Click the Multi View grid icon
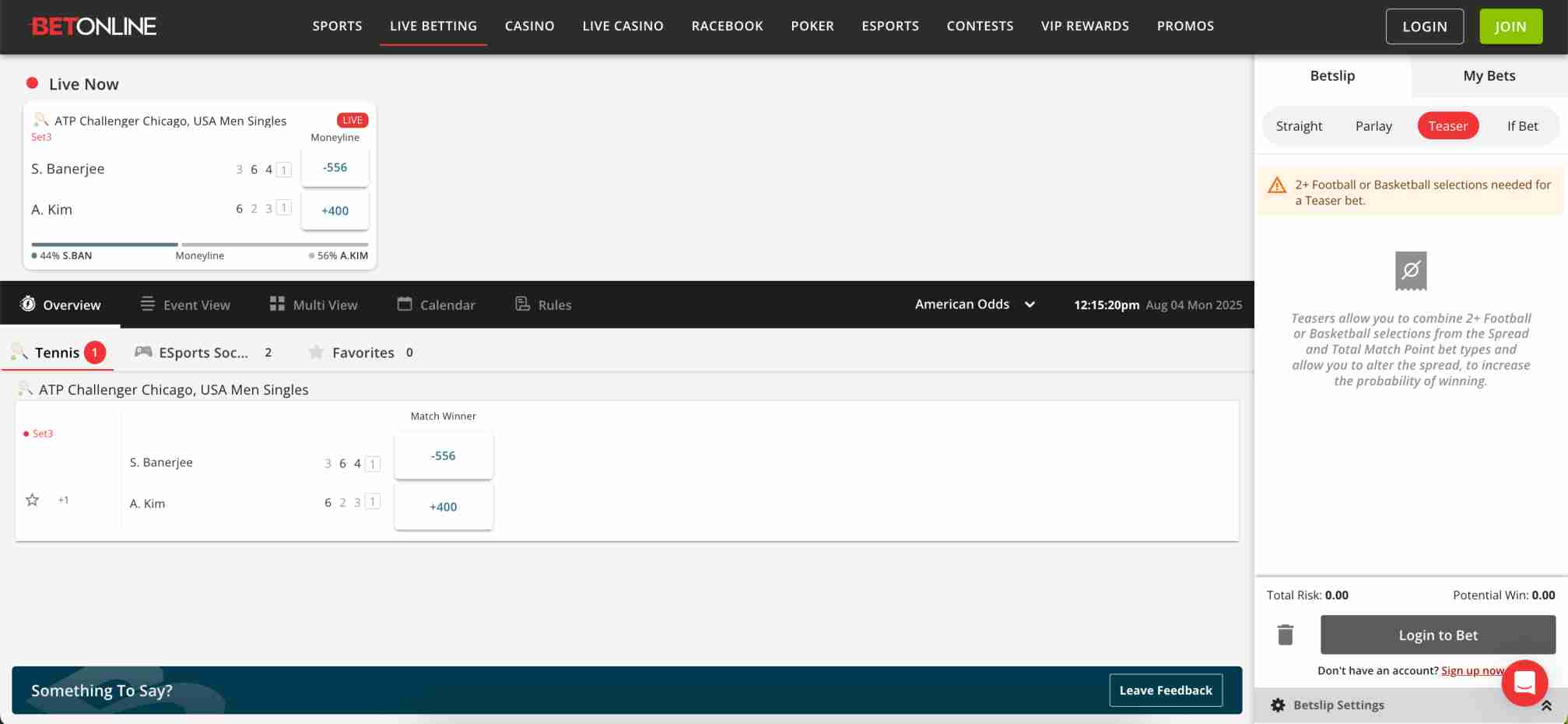The width and height of the screenshot is (1568, 724). [x=277, y=304]
